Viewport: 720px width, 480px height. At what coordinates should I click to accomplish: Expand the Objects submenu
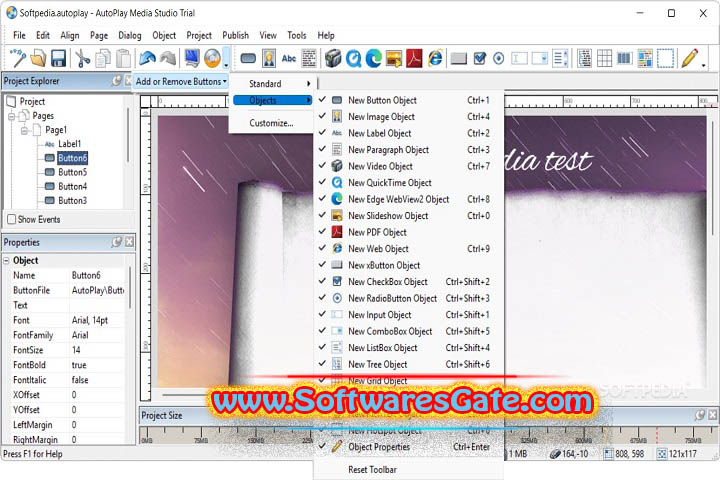(272, 100)
